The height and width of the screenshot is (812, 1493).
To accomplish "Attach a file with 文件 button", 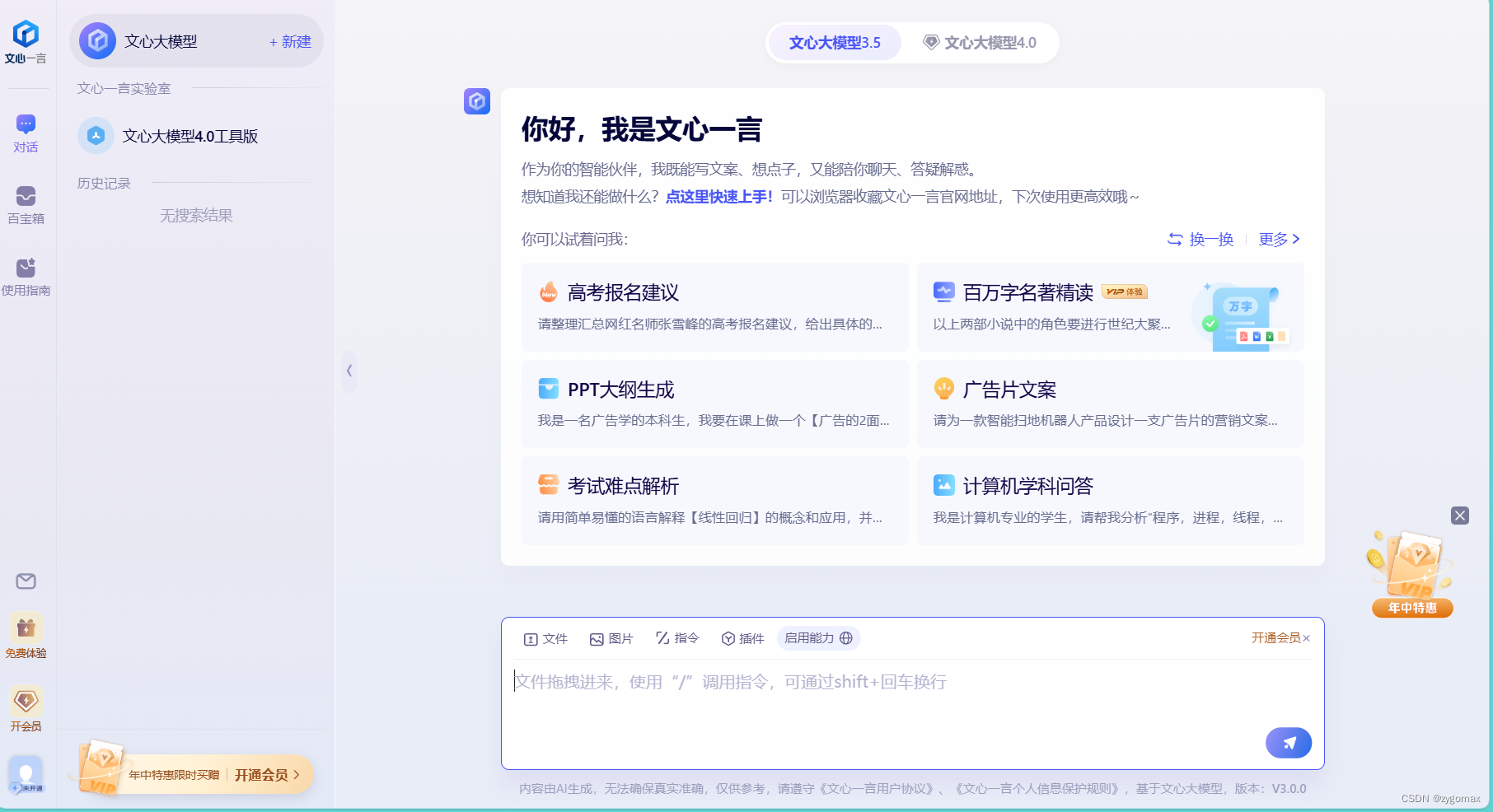I will click(x=545, y=639).
